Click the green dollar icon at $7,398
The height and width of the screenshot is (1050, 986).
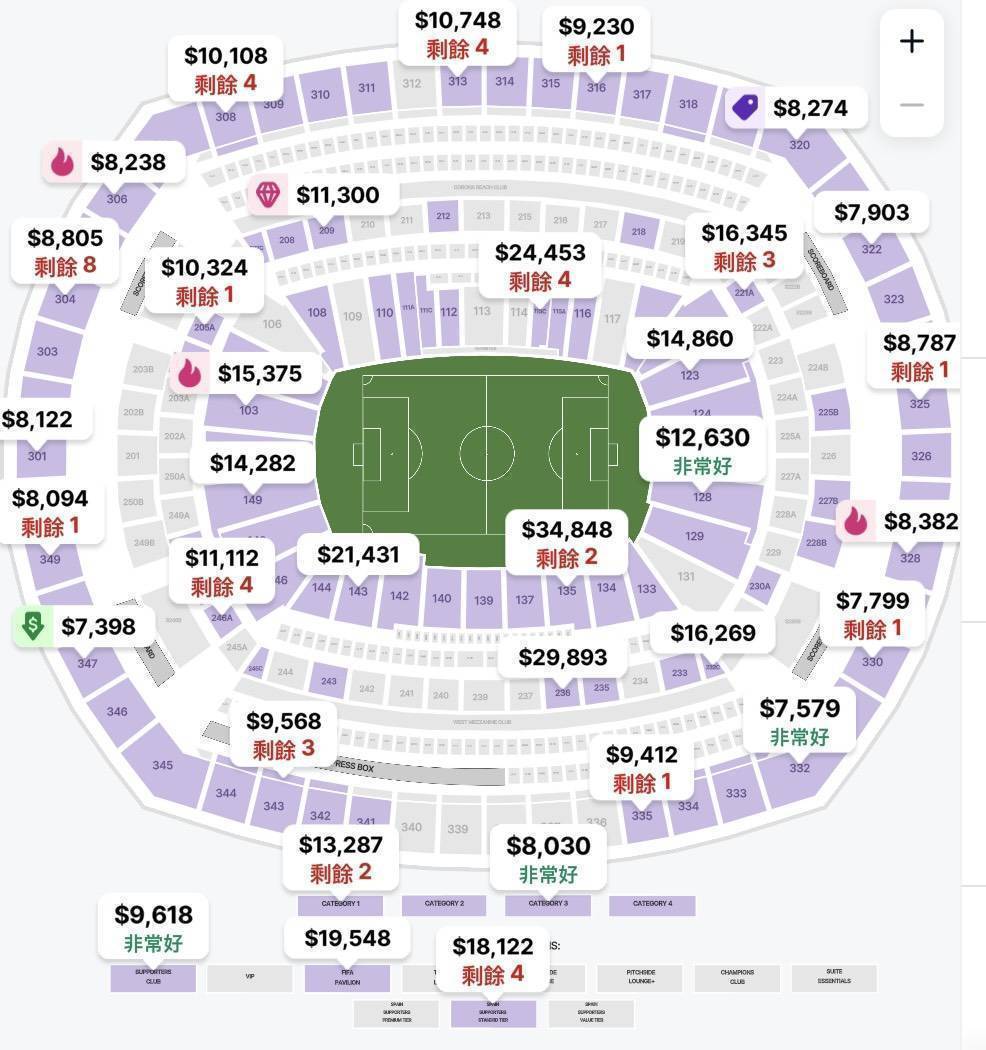click(33, 627)
